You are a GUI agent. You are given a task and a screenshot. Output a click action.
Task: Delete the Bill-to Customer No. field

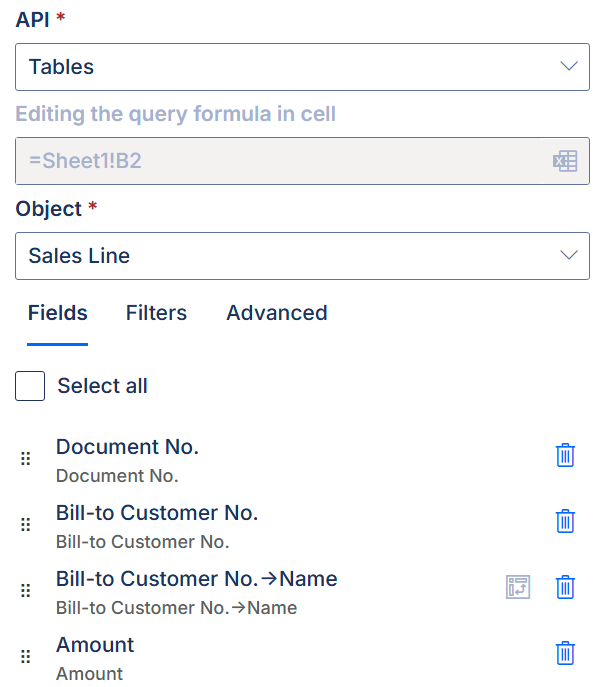[565, 521]
